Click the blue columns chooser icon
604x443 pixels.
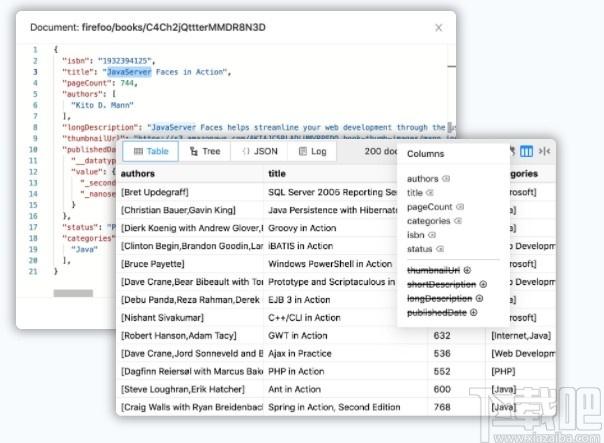(526, 151)
